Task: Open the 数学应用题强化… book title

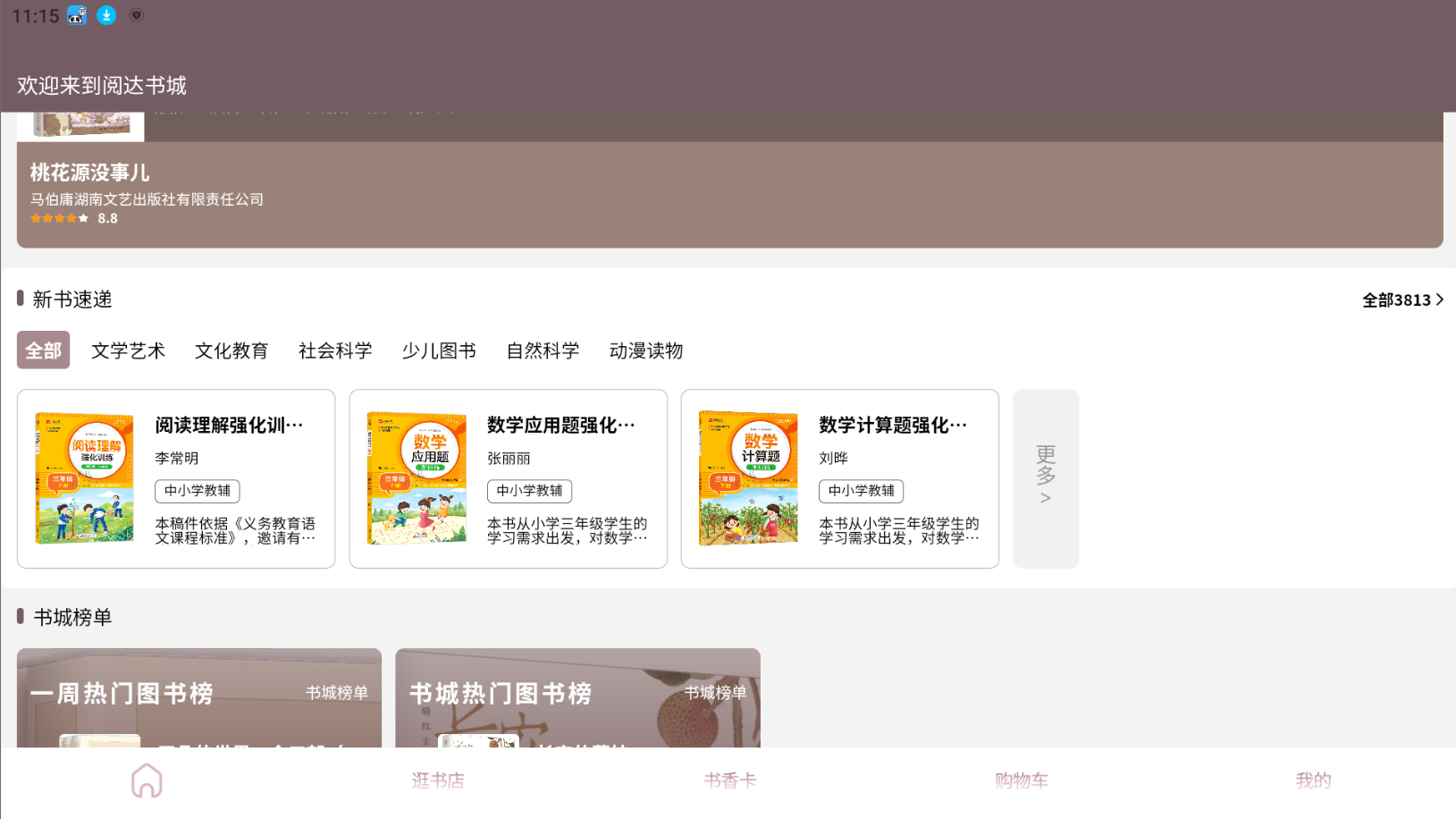Action: 561,426
